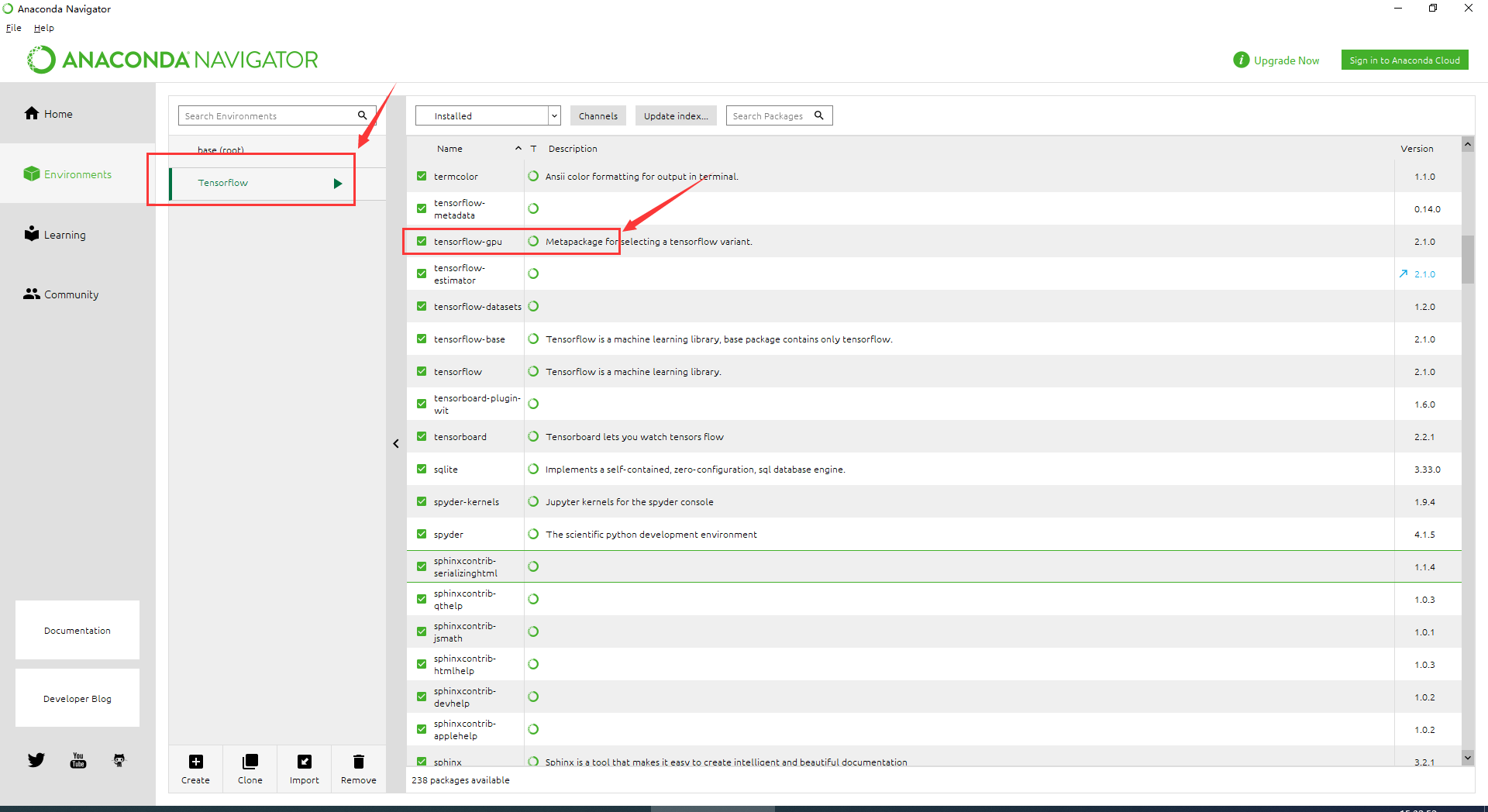
Task: Click the Upgrade Now link
Action: [x=1286, y=60]
